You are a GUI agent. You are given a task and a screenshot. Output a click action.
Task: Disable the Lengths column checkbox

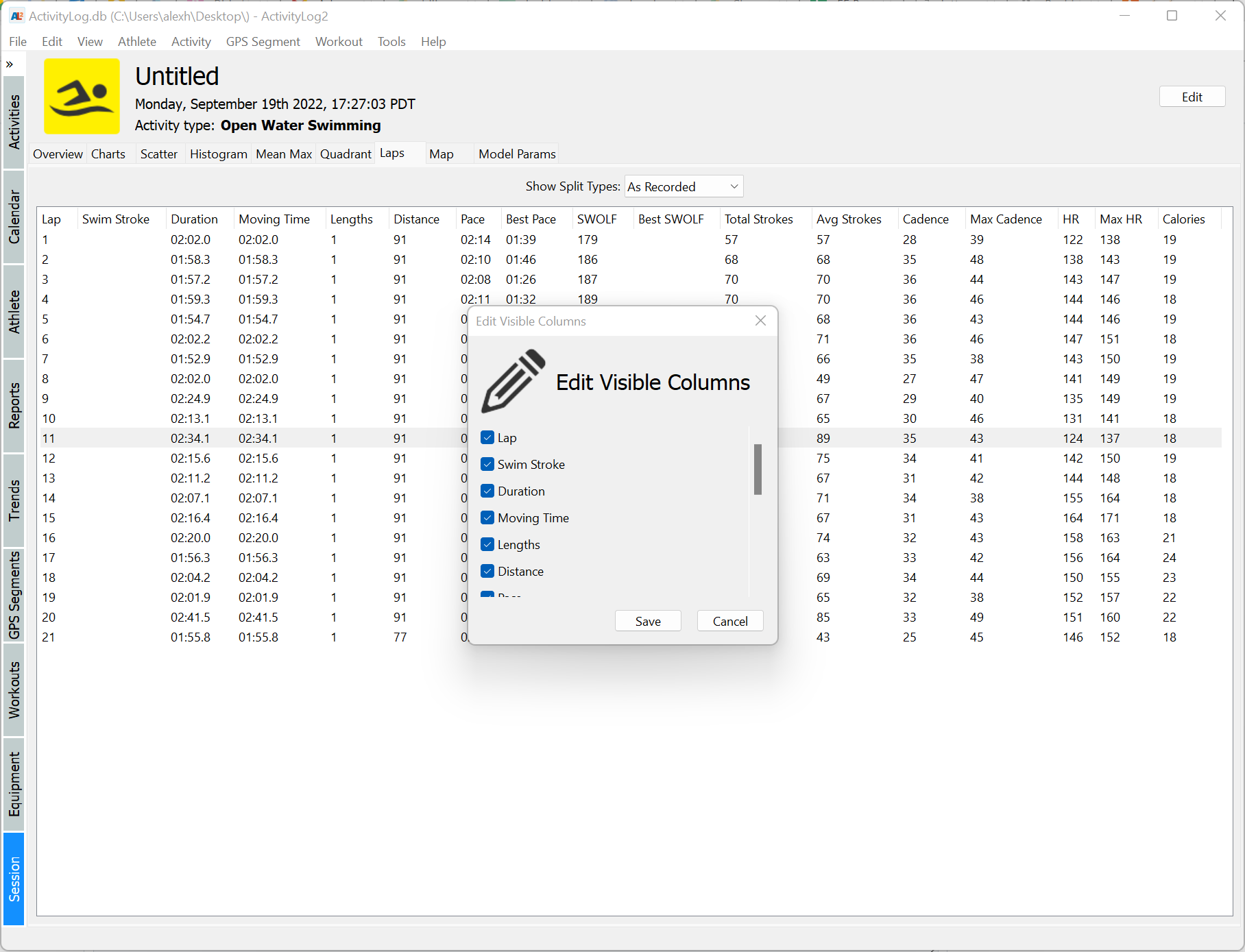point(487,544)
